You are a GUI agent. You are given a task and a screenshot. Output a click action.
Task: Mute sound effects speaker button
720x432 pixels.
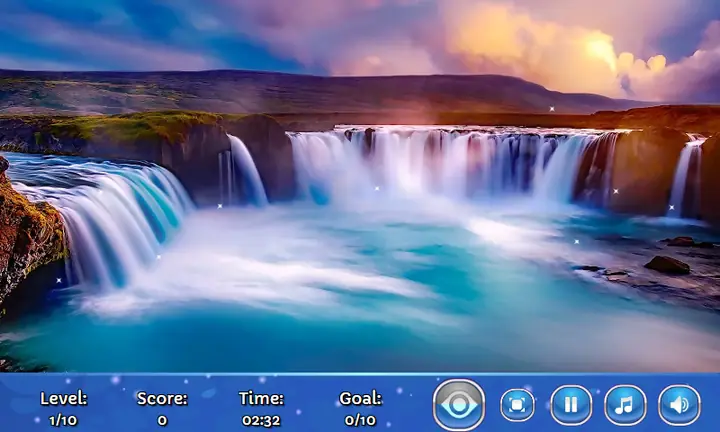click(680, 405)
